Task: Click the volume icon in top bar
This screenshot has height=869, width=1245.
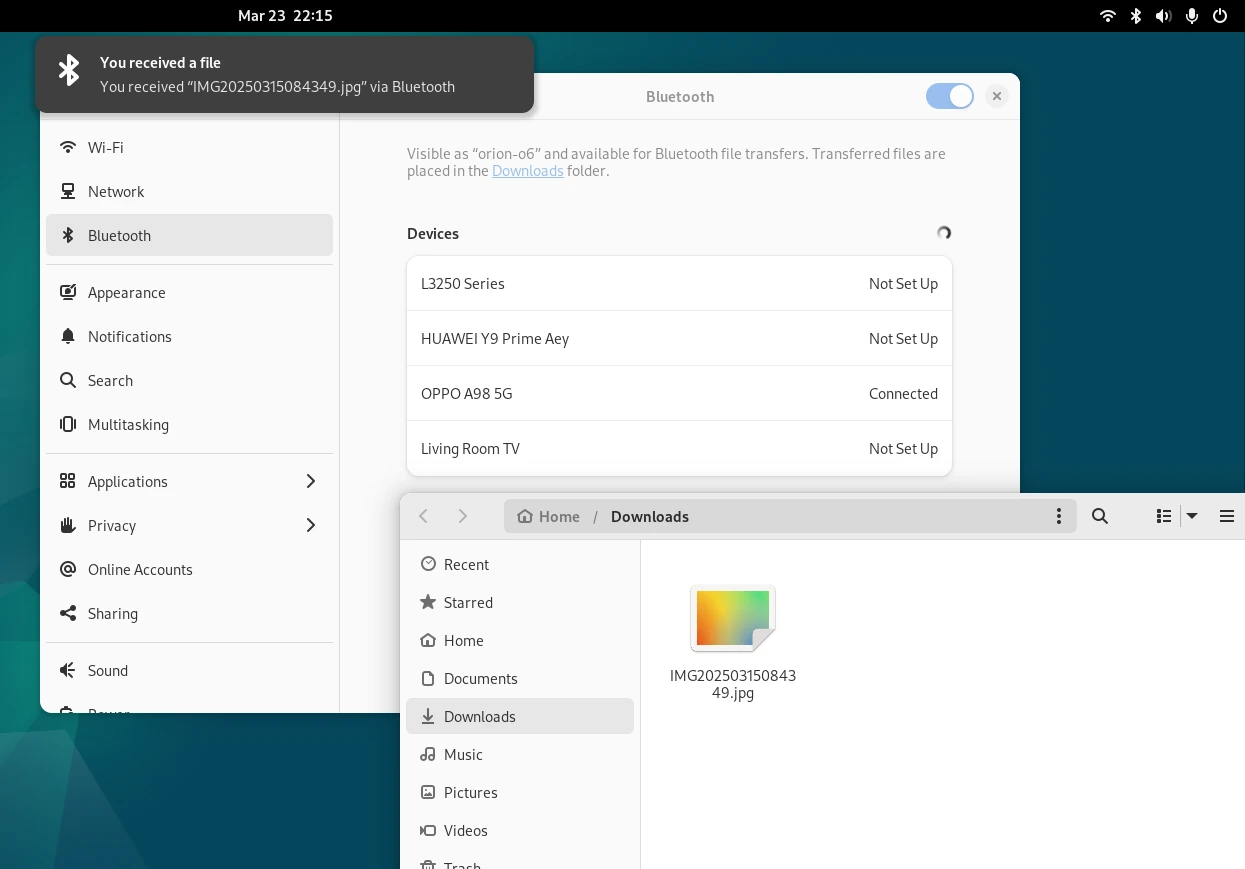Action: pos(1163,16)
